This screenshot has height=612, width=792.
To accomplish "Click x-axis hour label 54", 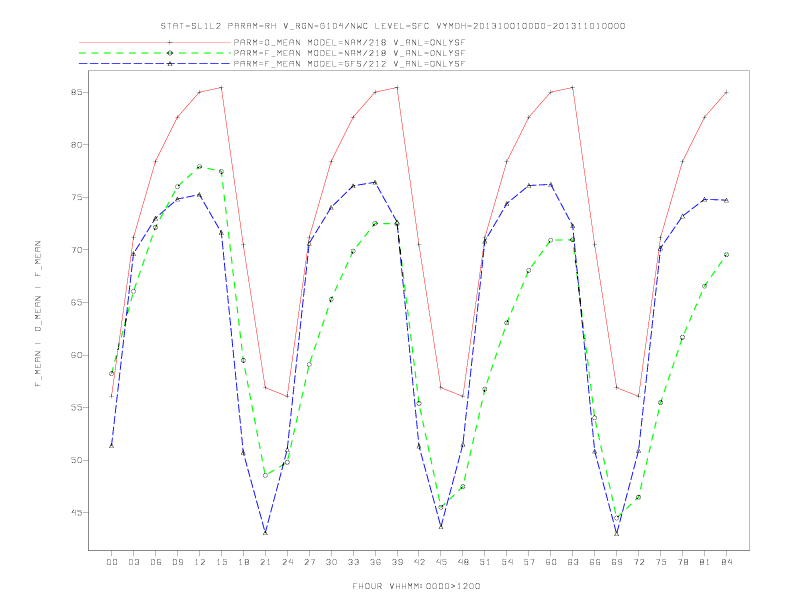I will pos(507,562).
